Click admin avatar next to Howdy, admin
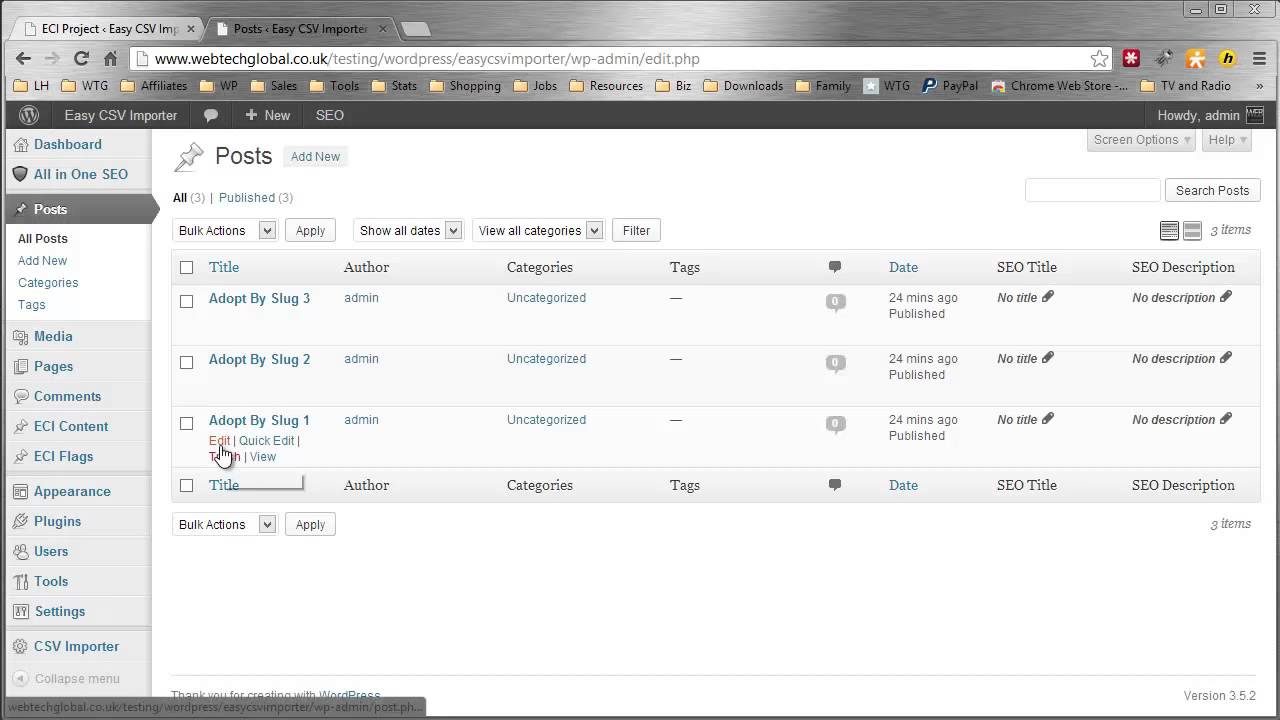 (x=1254, y=115)
